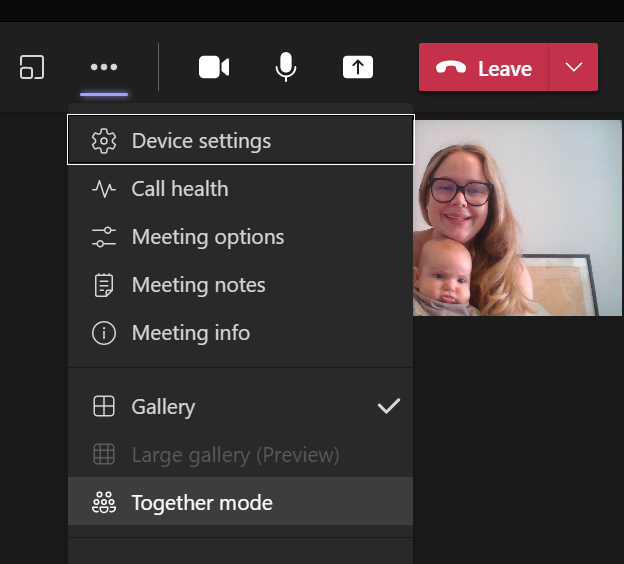This screenshot has height=564, width=624.
Task: Open Device settings
Action: 241,140
